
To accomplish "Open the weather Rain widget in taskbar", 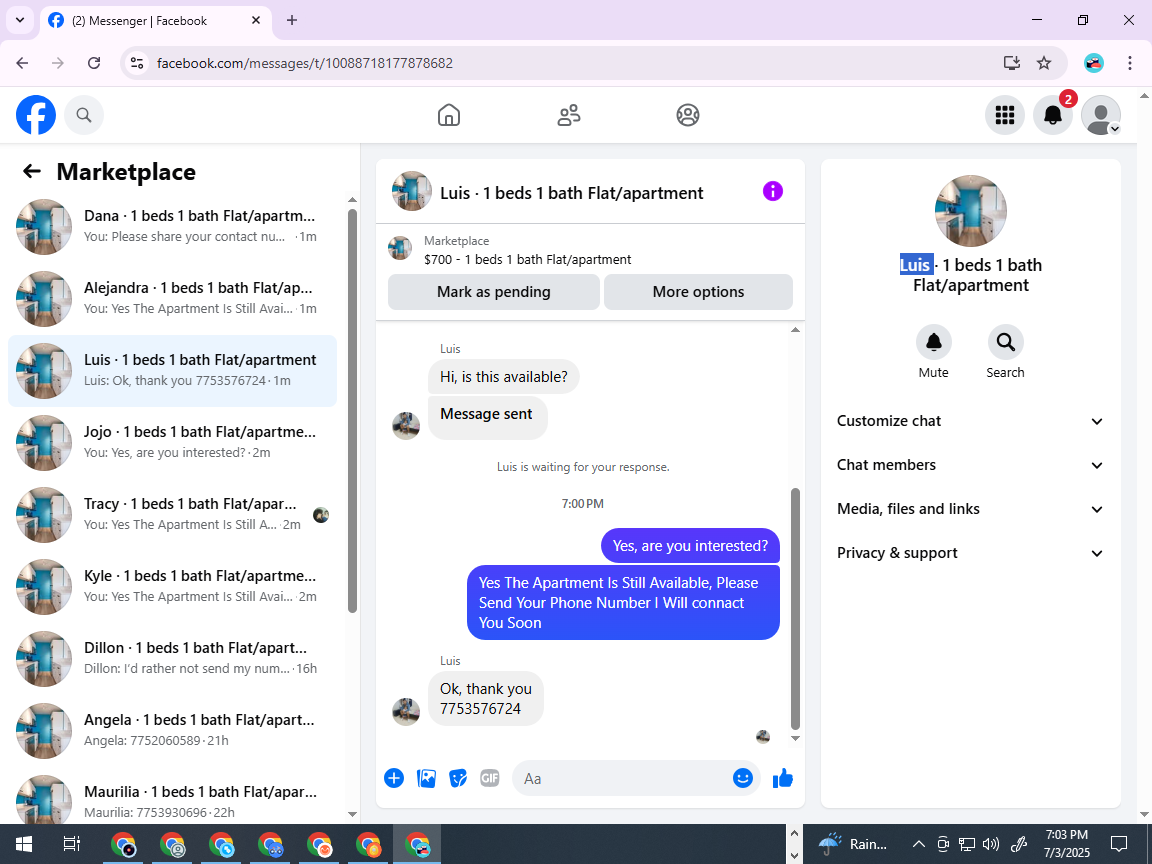I will 854,844.
